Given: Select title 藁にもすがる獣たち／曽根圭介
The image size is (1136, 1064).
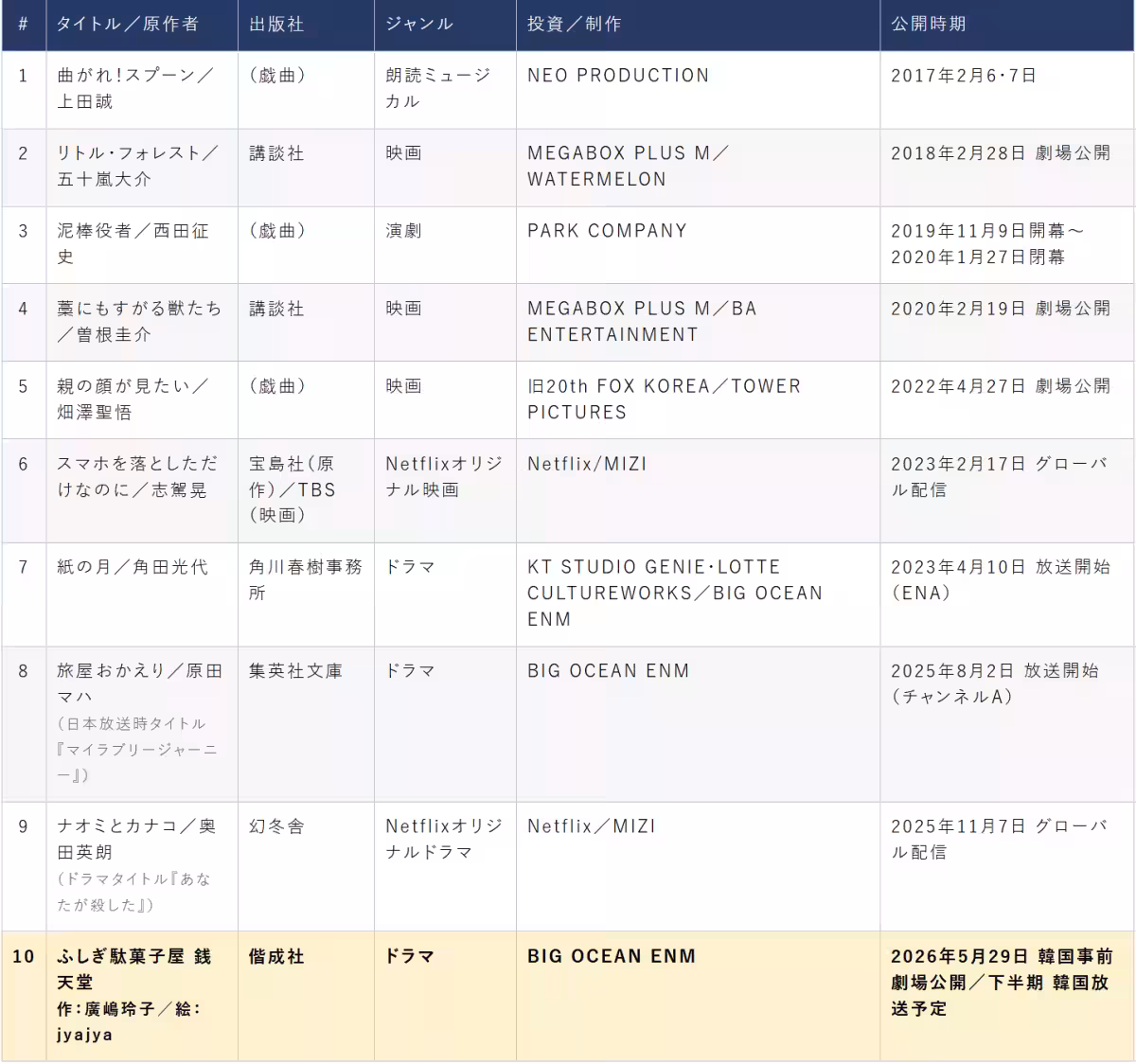Looking at the screenshot, I should [x=139, y=321].
